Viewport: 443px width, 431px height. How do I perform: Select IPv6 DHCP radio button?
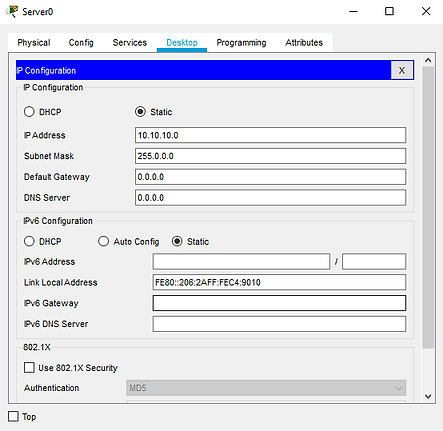pos(29,241)
